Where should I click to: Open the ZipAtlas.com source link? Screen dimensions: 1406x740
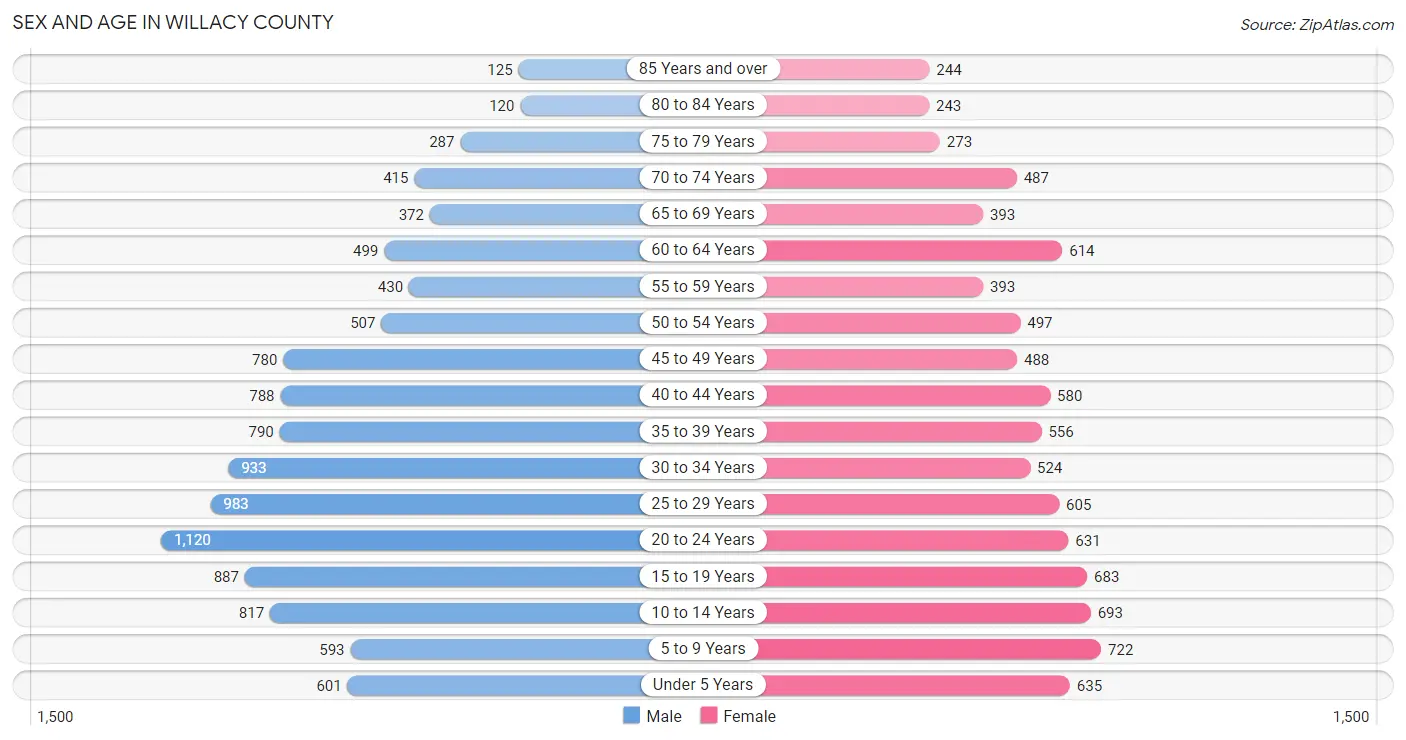1317,24
